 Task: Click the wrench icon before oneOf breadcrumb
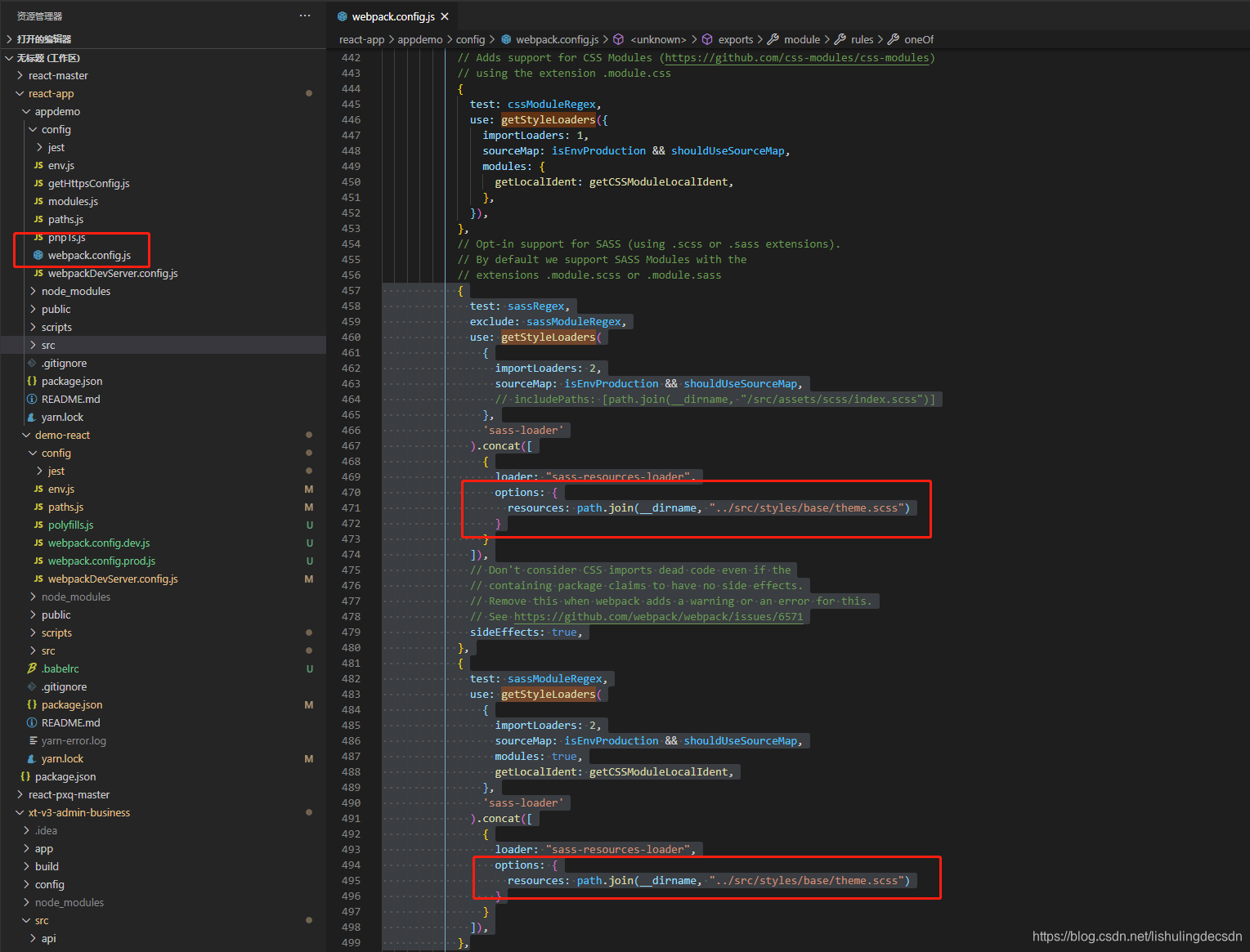pyautogui.click(x=894, y=39)
